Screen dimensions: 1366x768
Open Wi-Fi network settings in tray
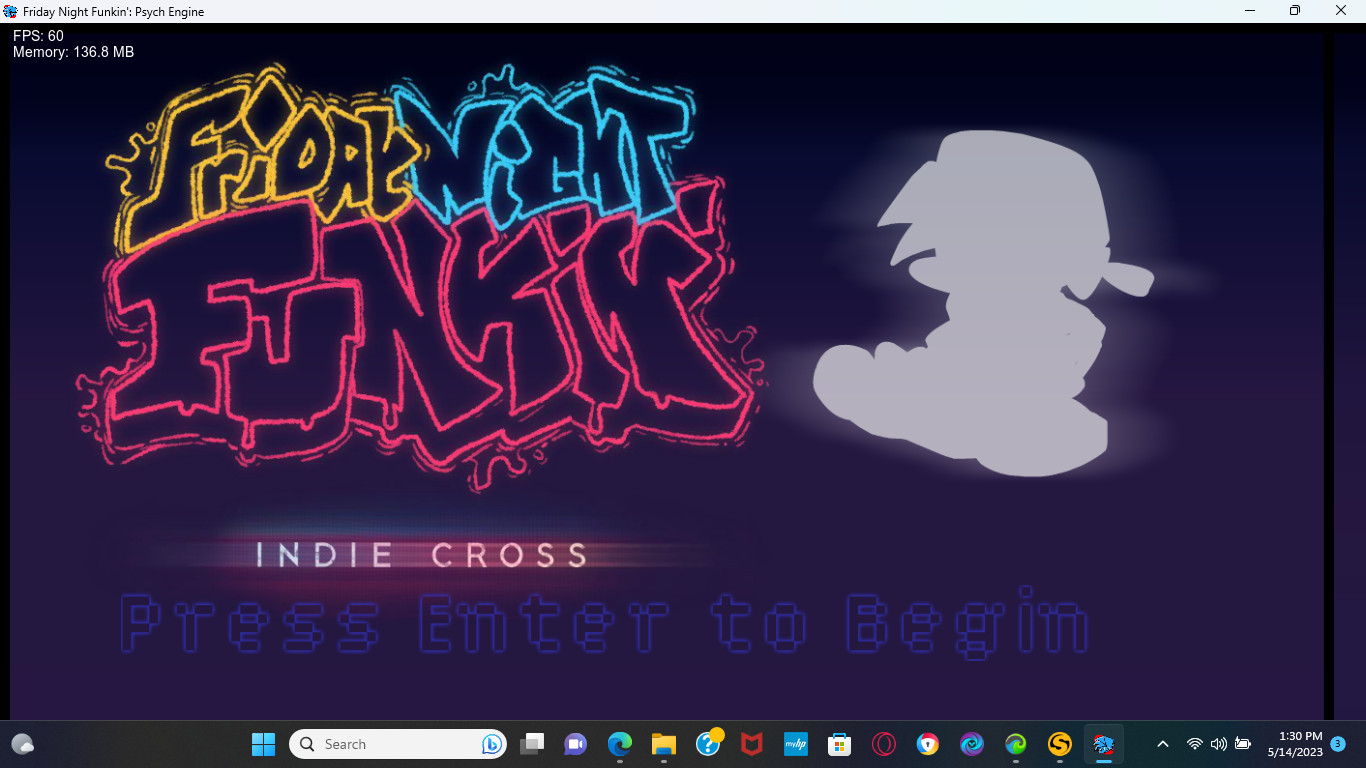(x=1194, y=744)
